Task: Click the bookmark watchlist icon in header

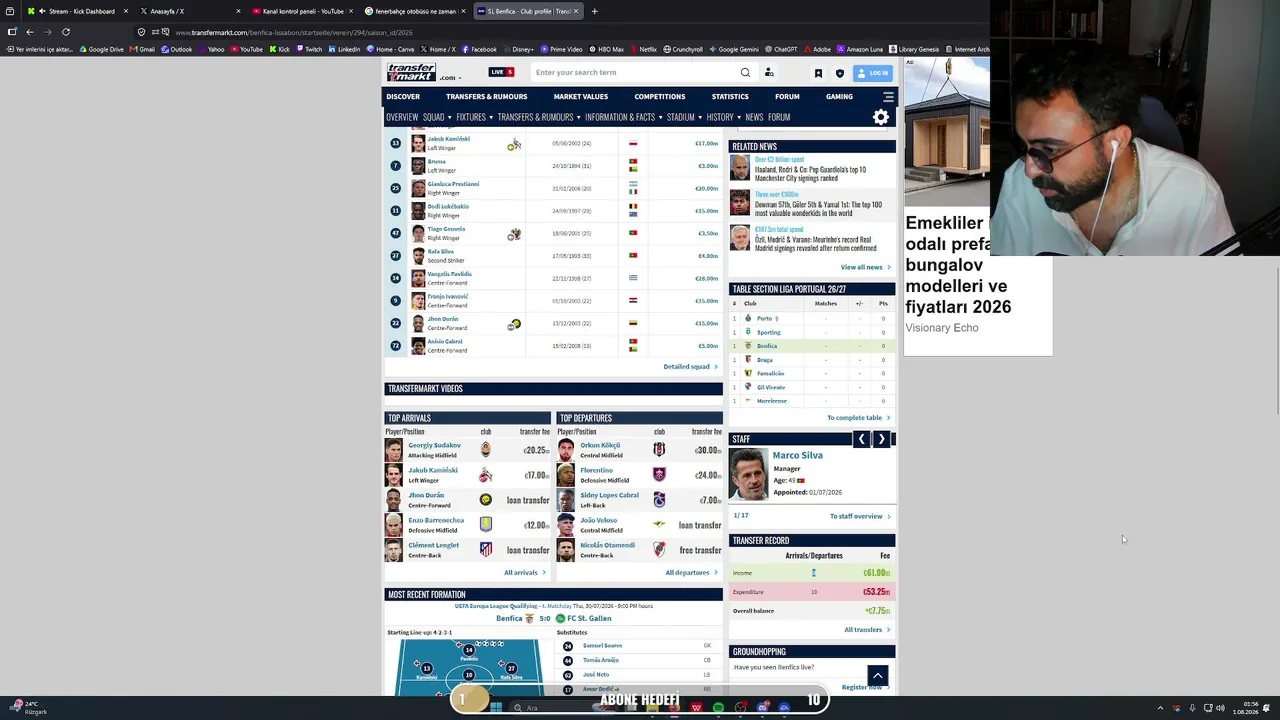Action: tap(818, 73)
